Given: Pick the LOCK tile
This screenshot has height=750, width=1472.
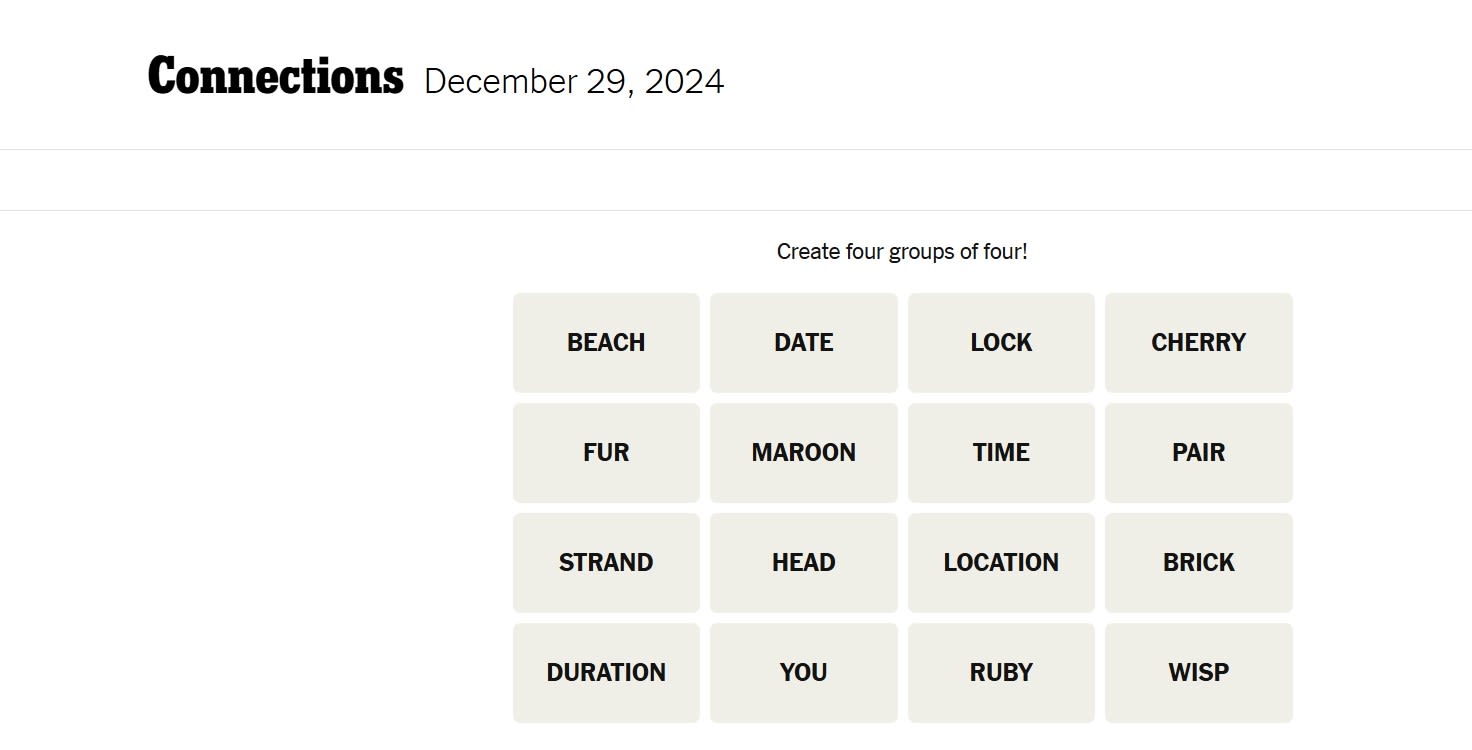Looking at the screenshot, I should point(1001,343).
